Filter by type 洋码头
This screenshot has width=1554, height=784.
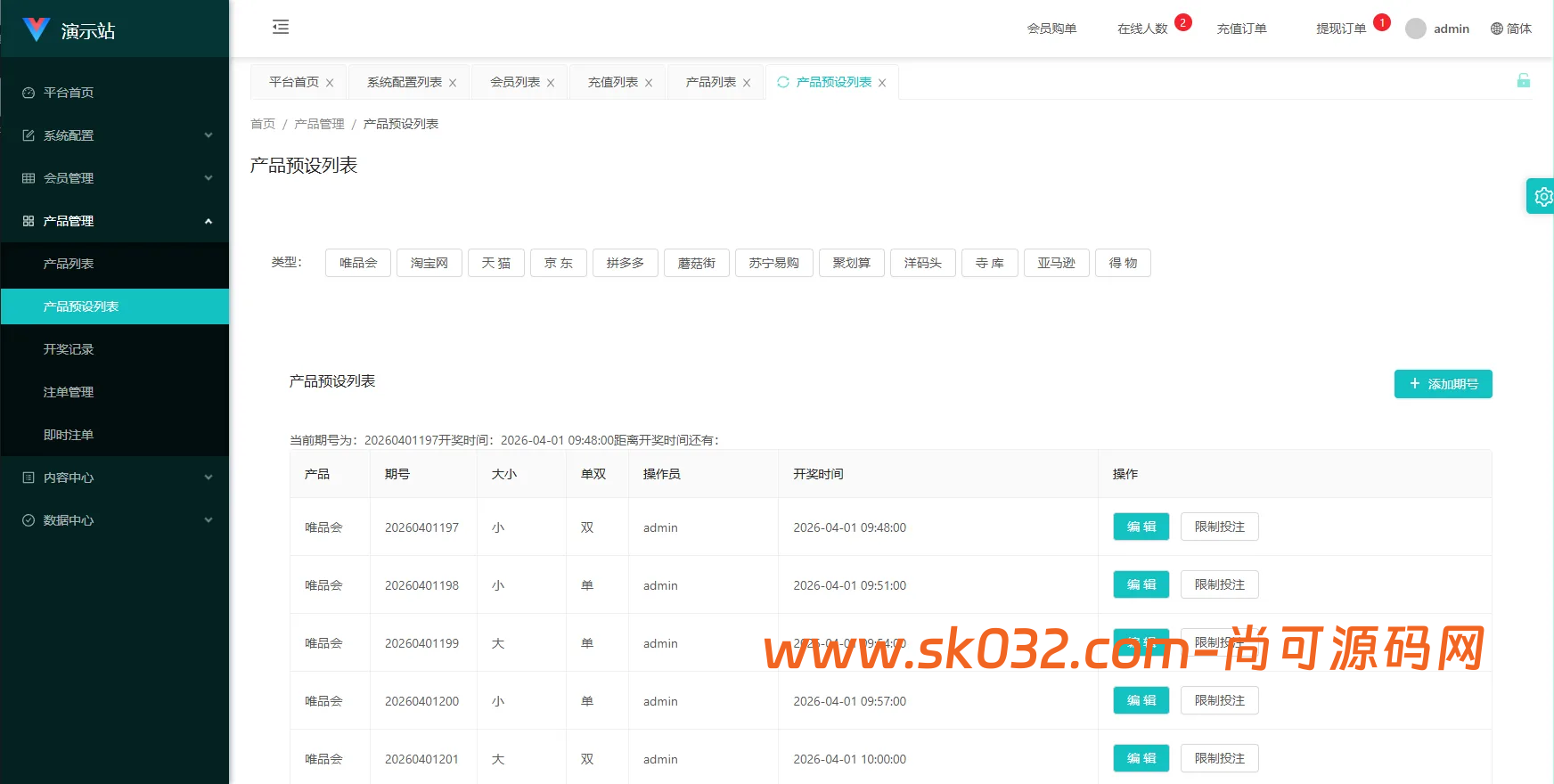(923, 263)
